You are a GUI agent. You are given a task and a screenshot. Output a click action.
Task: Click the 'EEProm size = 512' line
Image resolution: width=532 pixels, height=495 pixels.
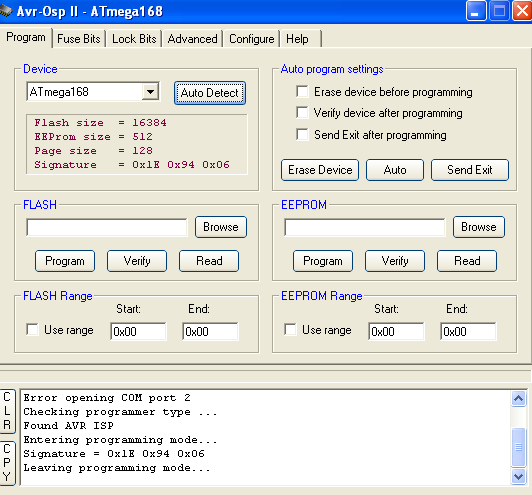coord(94,137)
